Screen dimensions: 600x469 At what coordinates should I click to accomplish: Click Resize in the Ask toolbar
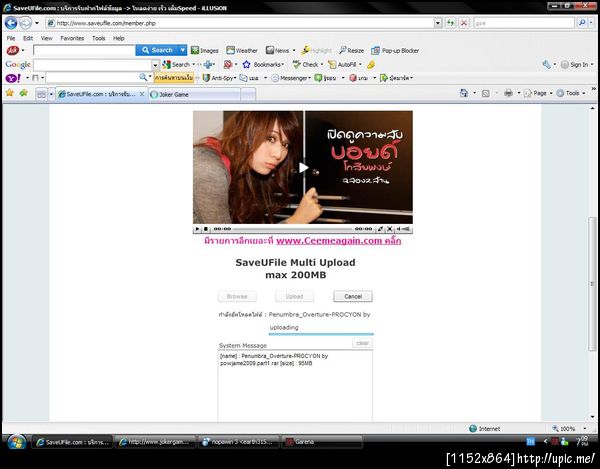[351, 50]
